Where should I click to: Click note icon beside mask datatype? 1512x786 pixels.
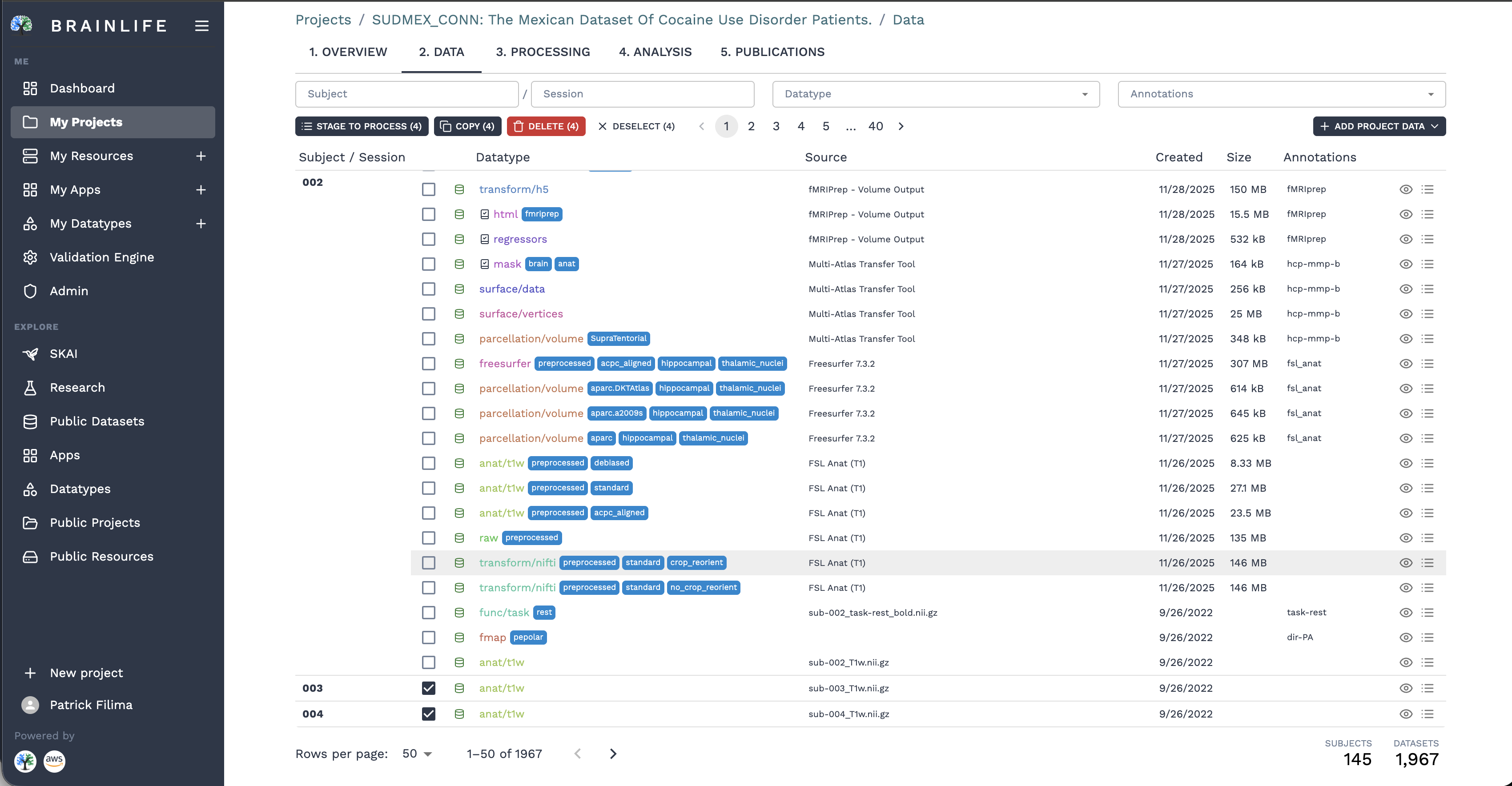point(485,265)
